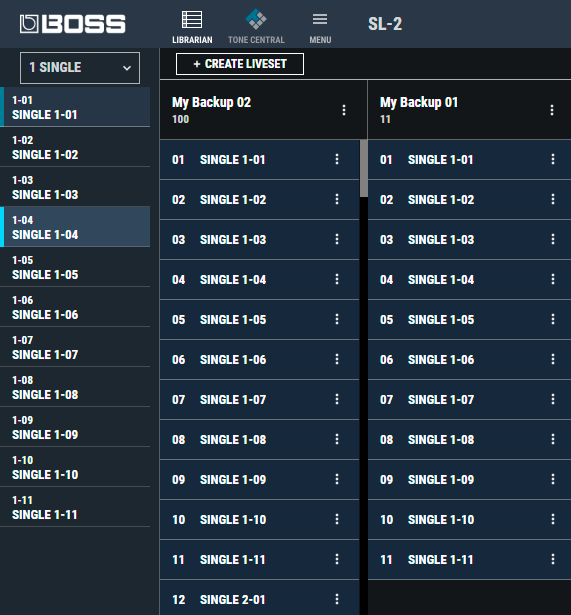The image size is (571, 615).
Task: Open kebab menu for 03 SINGLE 1-03 in My Backup 02
Action: (x=337, y=239)
